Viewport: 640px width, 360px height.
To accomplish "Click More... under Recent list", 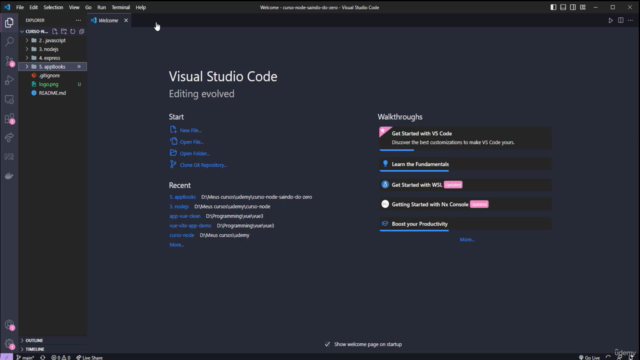I will coord(177,244).
